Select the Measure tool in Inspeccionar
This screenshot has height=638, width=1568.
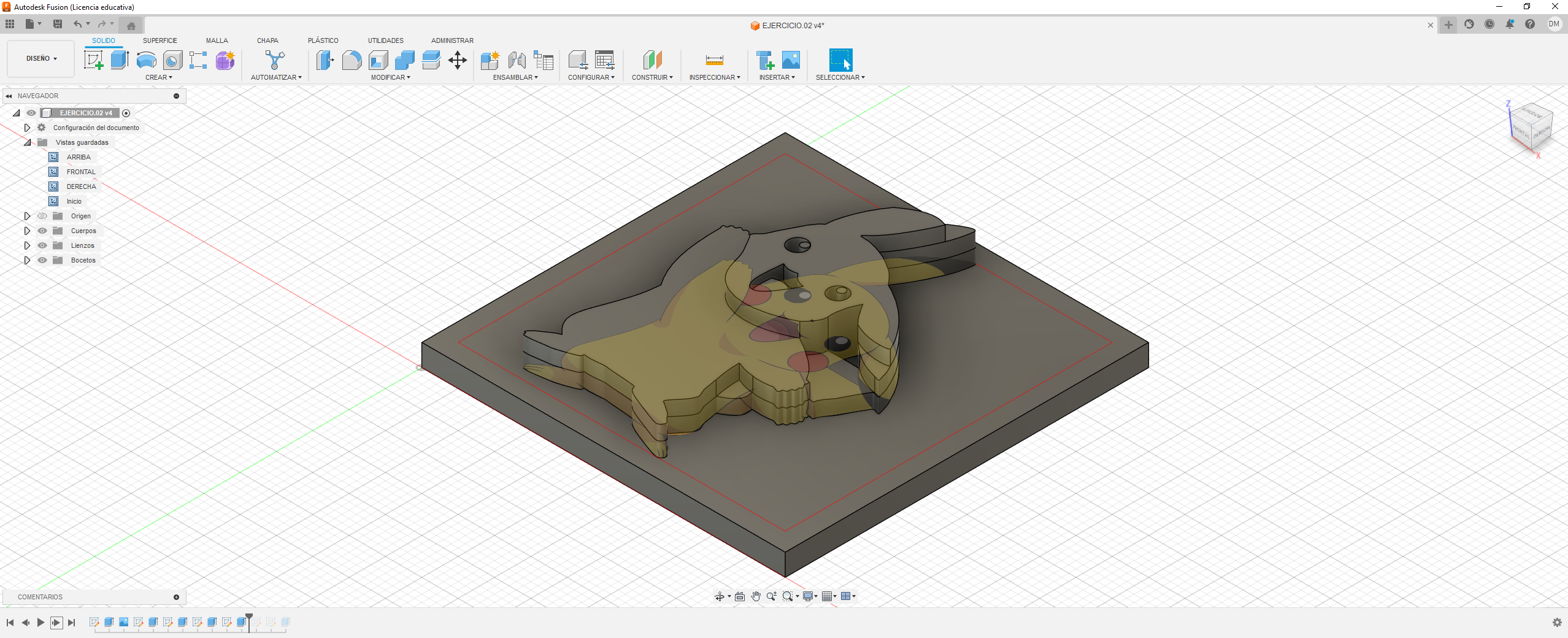click(715, 60)
